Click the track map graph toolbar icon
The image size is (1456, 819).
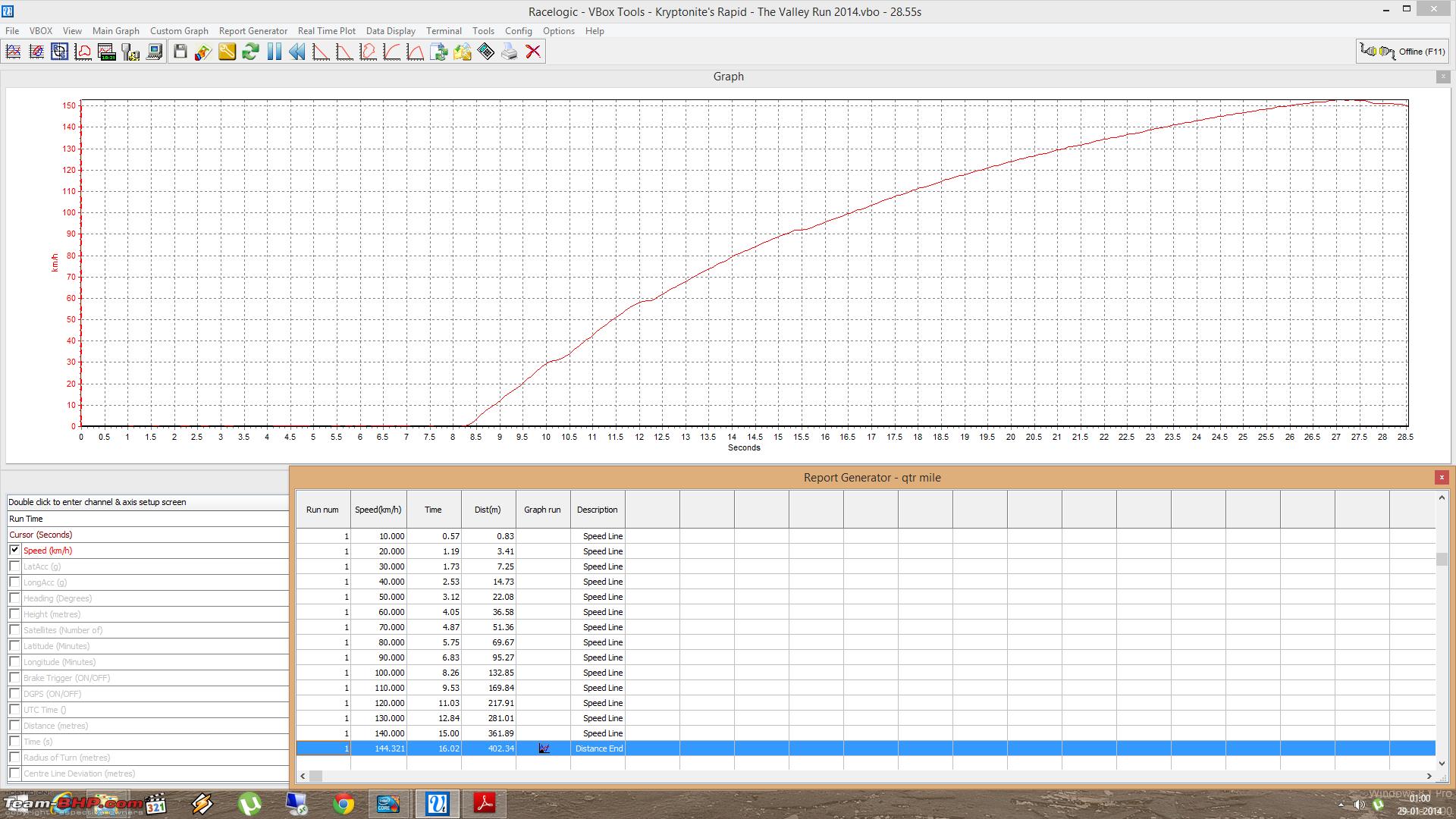[x=83, y=52]
